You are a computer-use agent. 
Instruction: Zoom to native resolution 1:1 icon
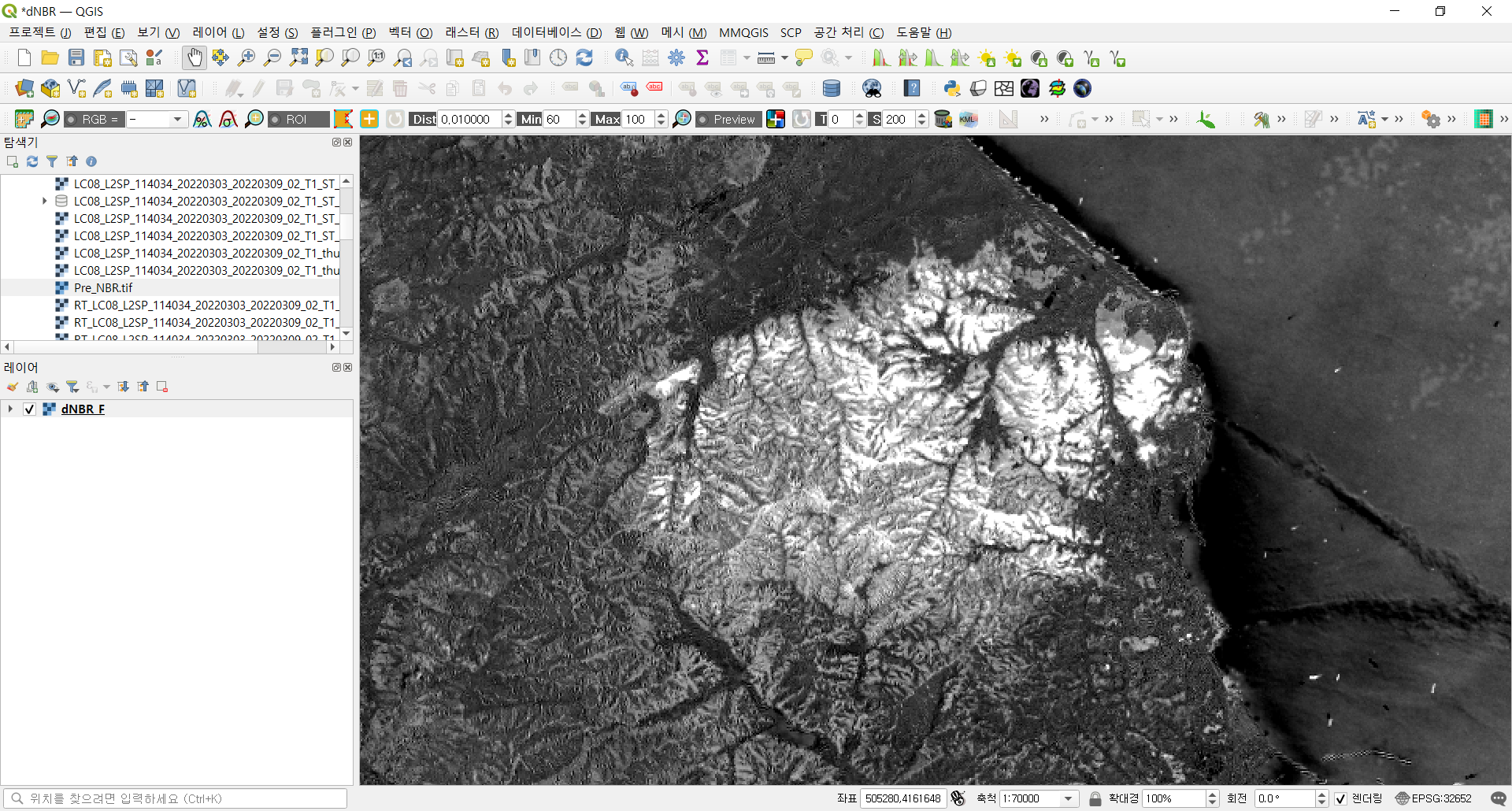376,57
